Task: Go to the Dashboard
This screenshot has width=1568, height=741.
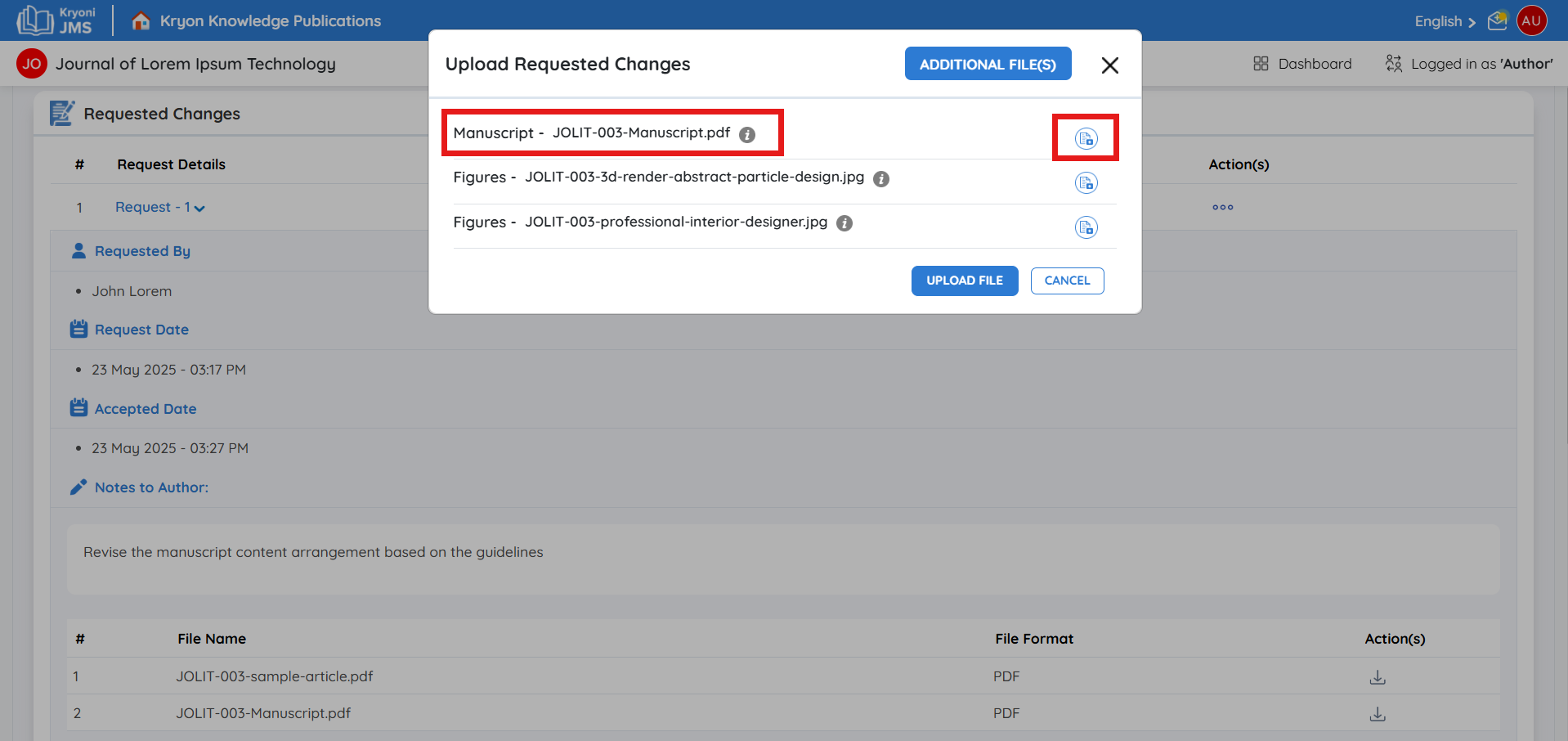Action: click(x=1302, y=64)
